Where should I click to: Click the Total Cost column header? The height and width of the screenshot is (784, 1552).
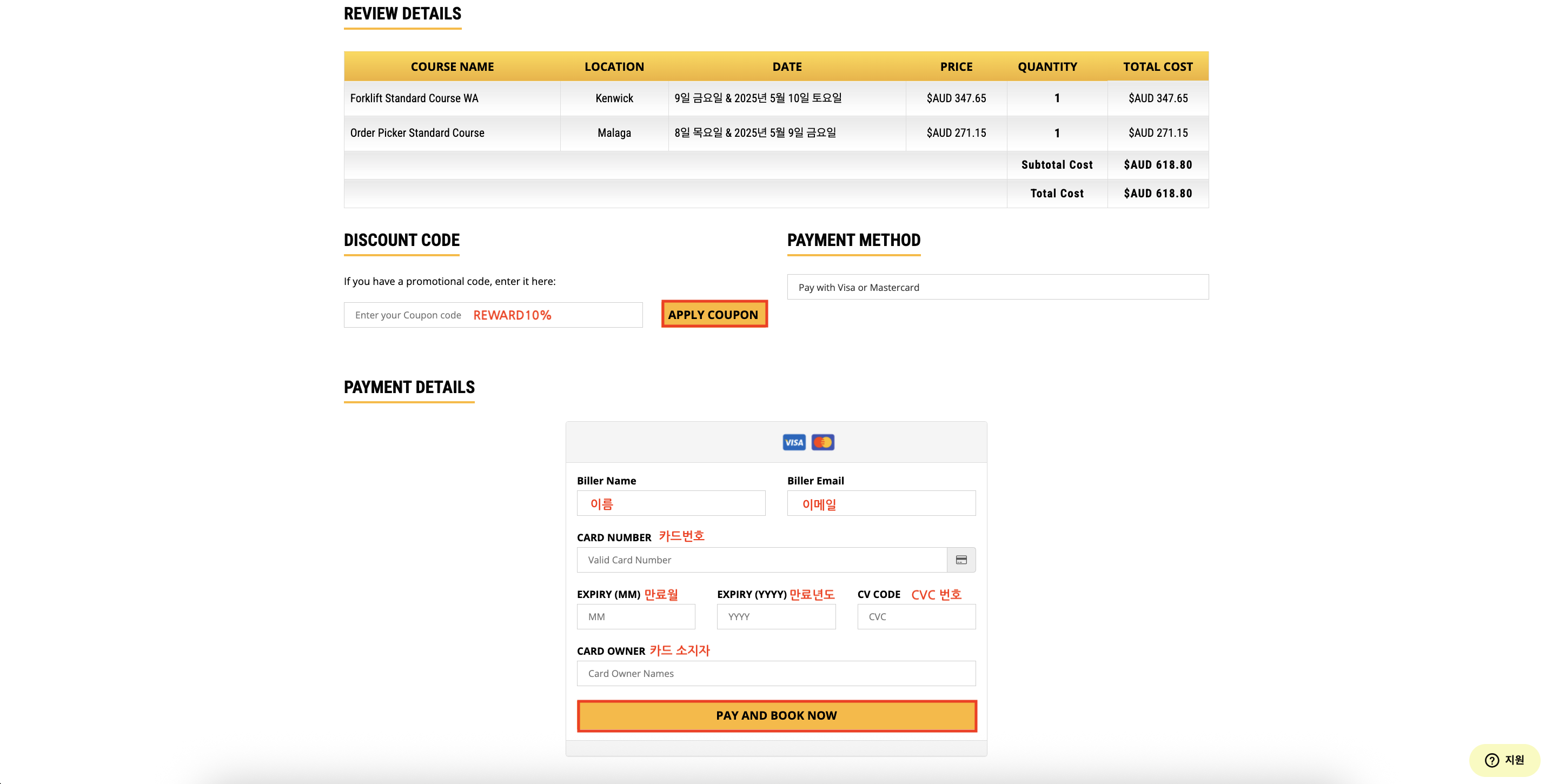point(1157,67)
